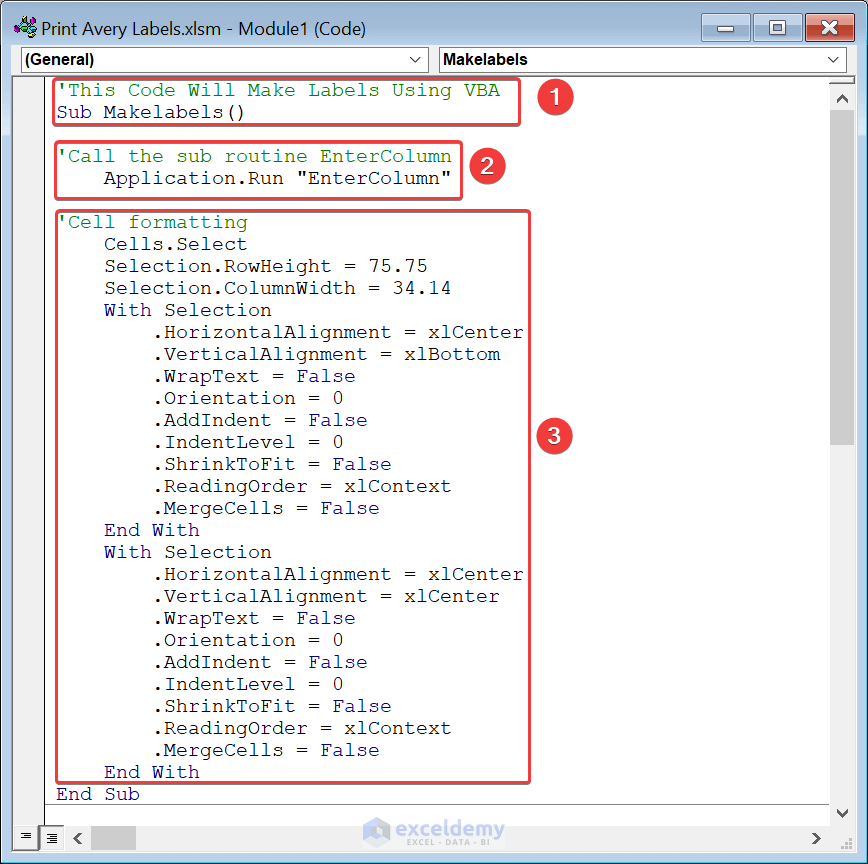Click the first End With line

tap(152, 530)
